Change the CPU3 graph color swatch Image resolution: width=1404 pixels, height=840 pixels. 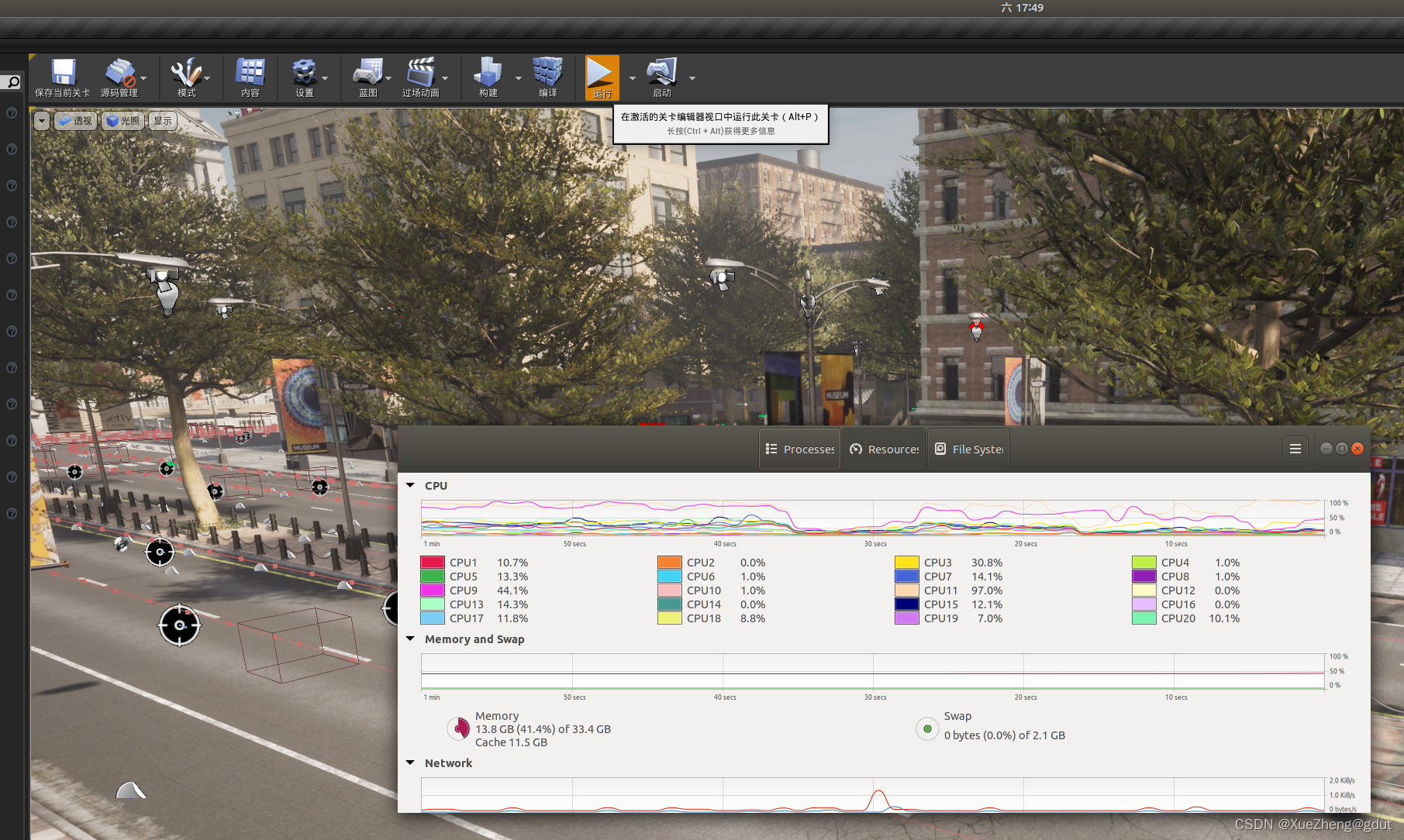(x=907, y=563)
